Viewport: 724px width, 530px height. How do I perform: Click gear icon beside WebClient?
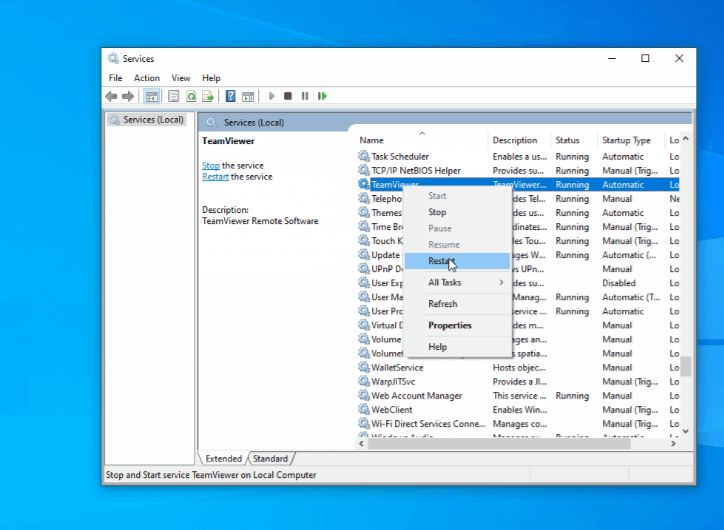(x=364, y=410)
